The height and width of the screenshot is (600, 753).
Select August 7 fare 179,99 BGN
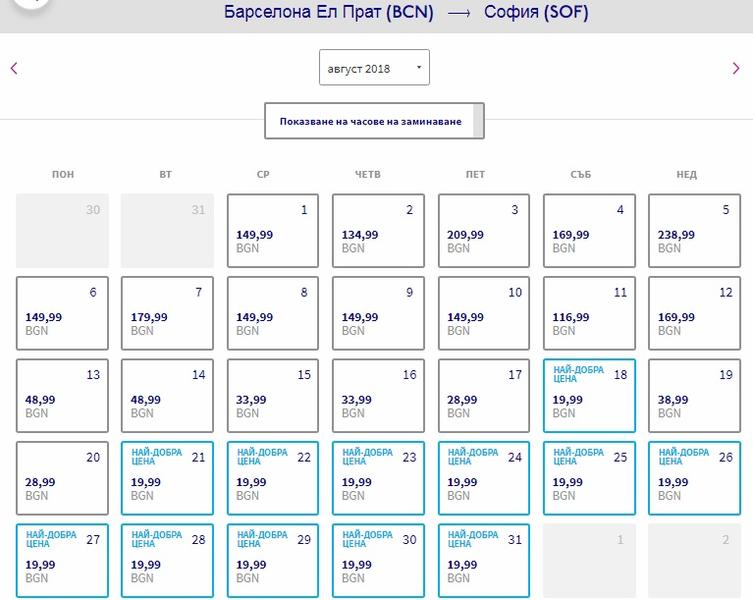(167, 313)
